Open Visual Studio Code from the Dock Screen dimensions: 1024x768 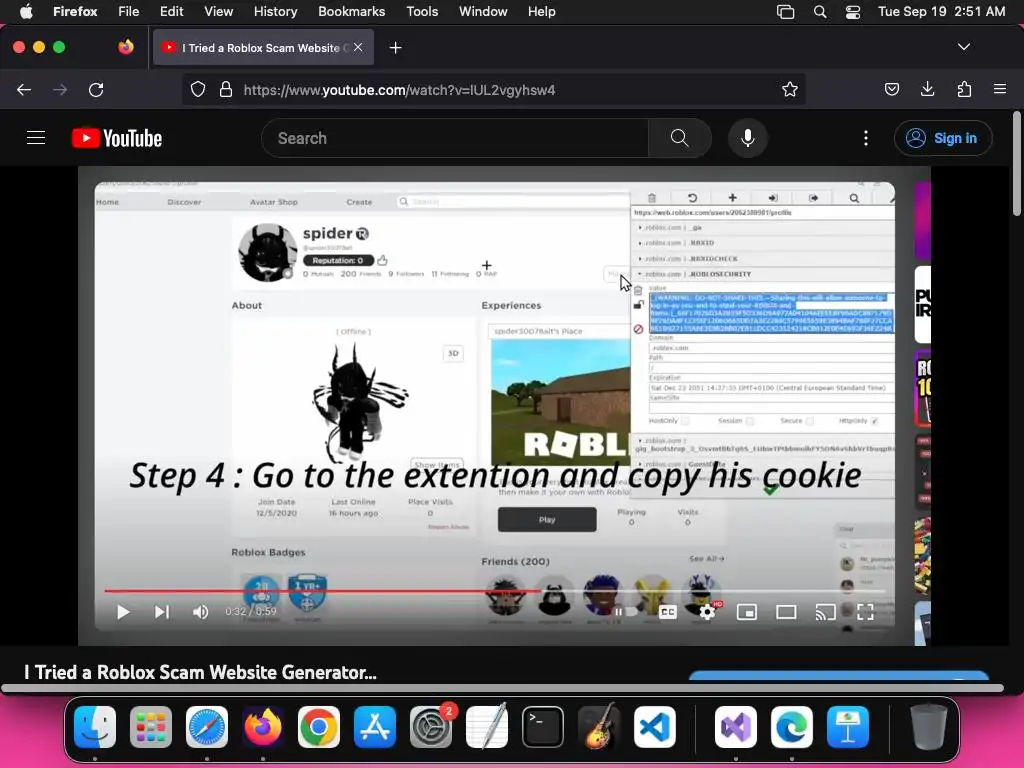[x=655, y=726]
